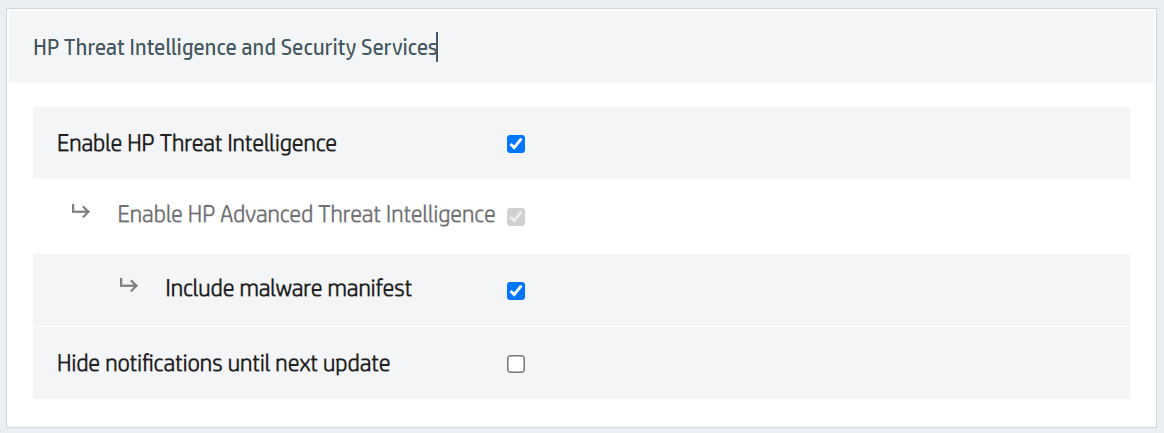This screenshot has width=1164, height=433.
Task: Click the "Hide notifications until next update" label
Action: [x=223, y=363]
